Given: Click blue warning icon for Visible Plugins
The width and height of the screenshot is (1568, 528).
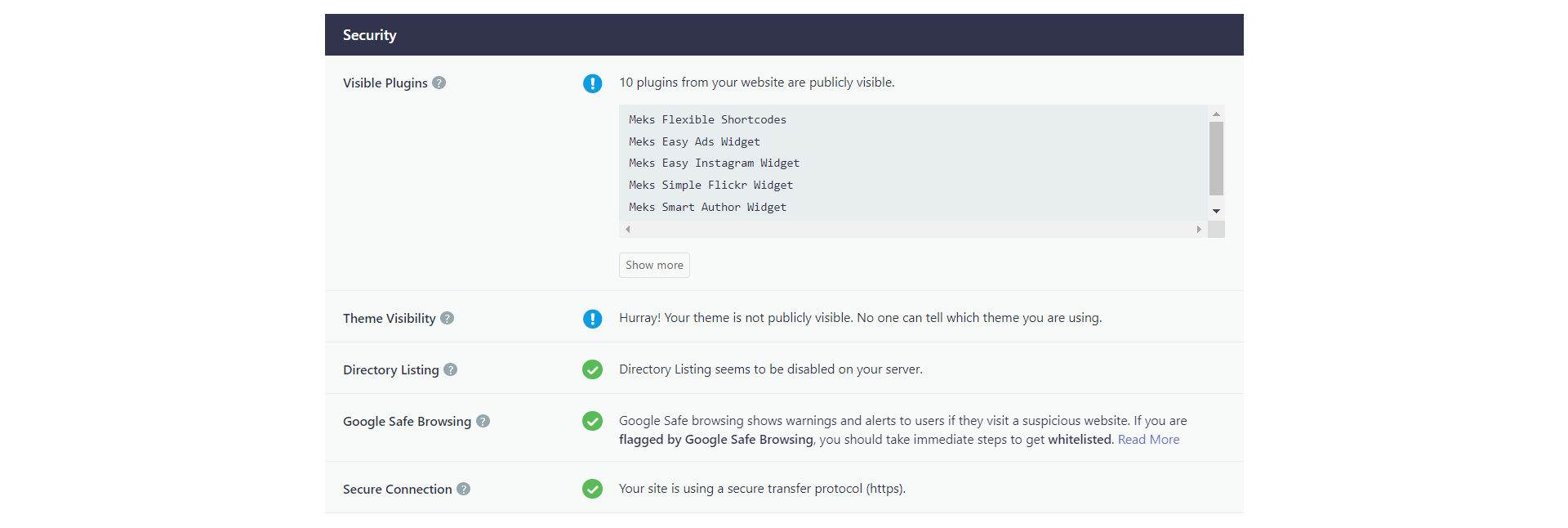Looking at the screenshot, I should [592, 83].
